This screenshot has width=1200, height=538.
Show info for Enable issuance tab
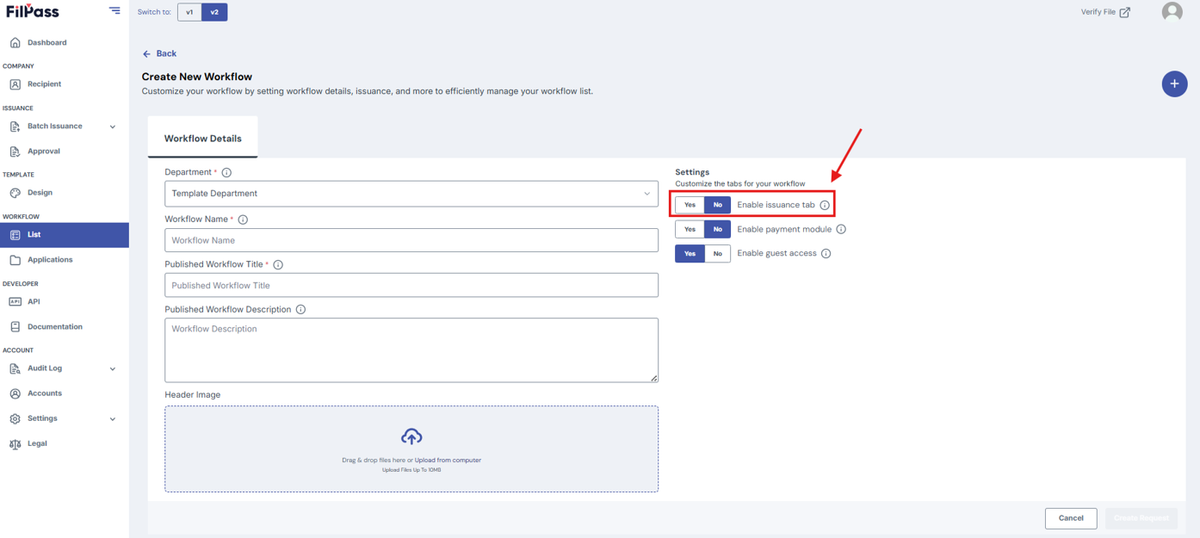point(825,204)
